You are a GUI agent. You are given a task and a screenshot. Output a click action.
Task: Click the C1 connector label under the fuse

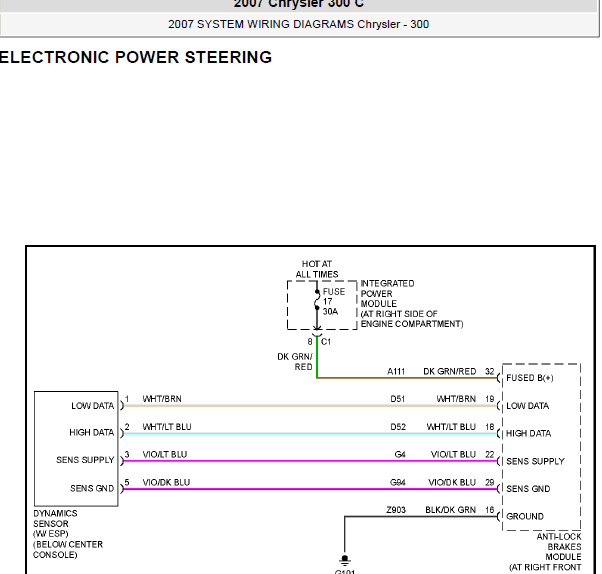point(326,342)
